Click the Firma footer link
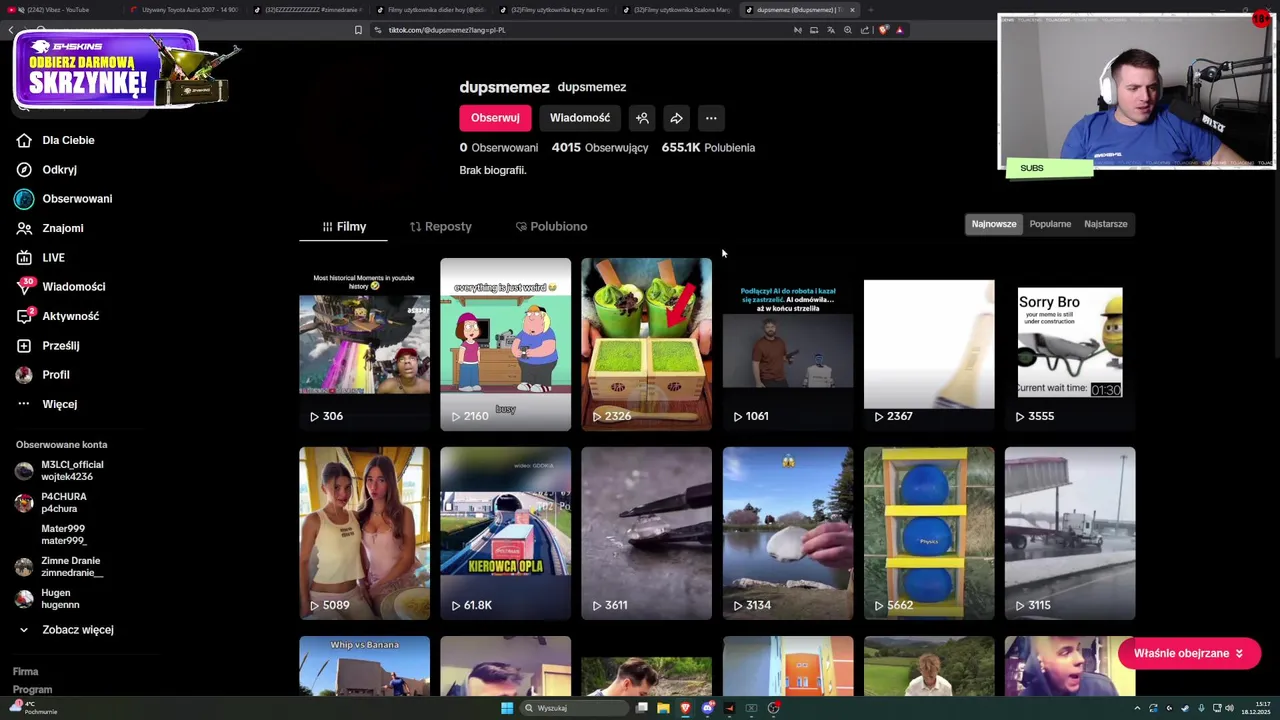This screenshot has height=720, width=1280. click(25, 672)
